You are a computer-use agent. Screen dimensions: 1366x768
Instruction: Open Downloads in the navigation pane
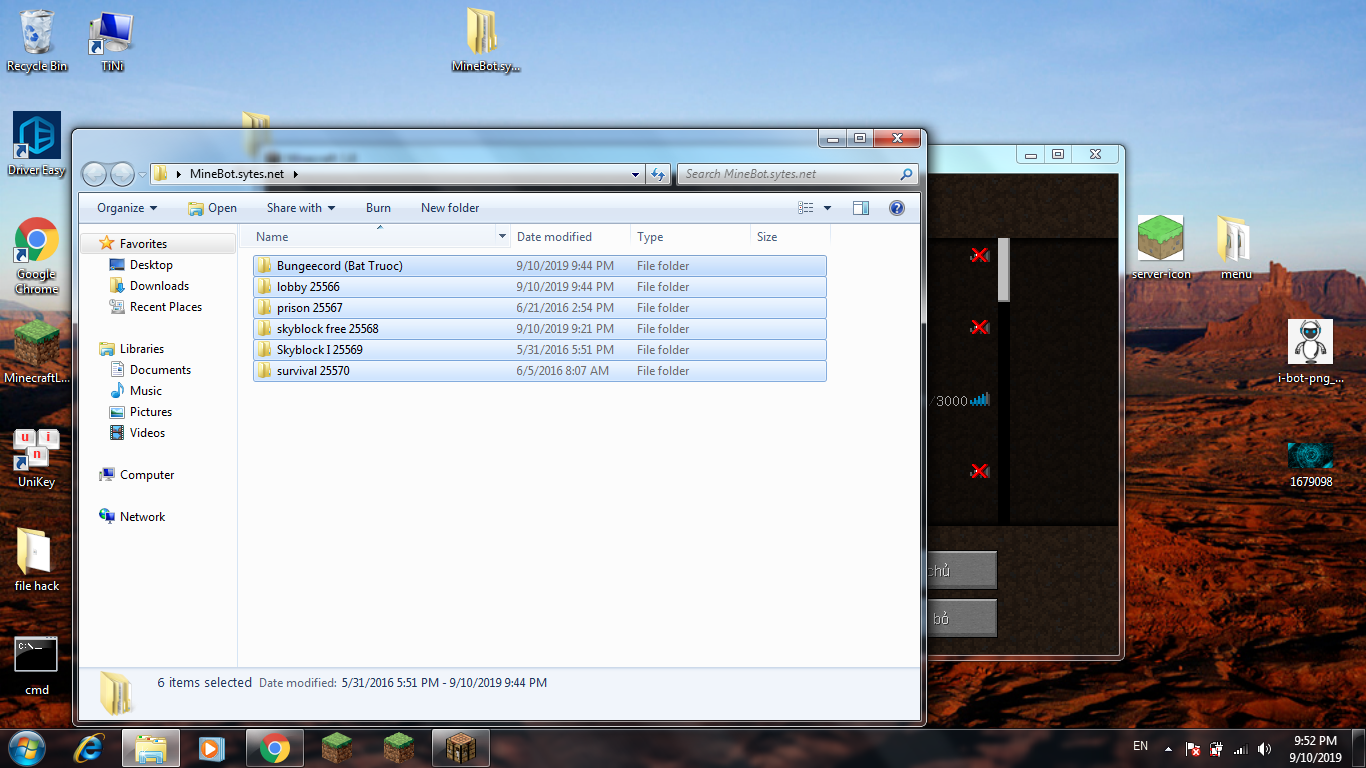tap(159, 286)
